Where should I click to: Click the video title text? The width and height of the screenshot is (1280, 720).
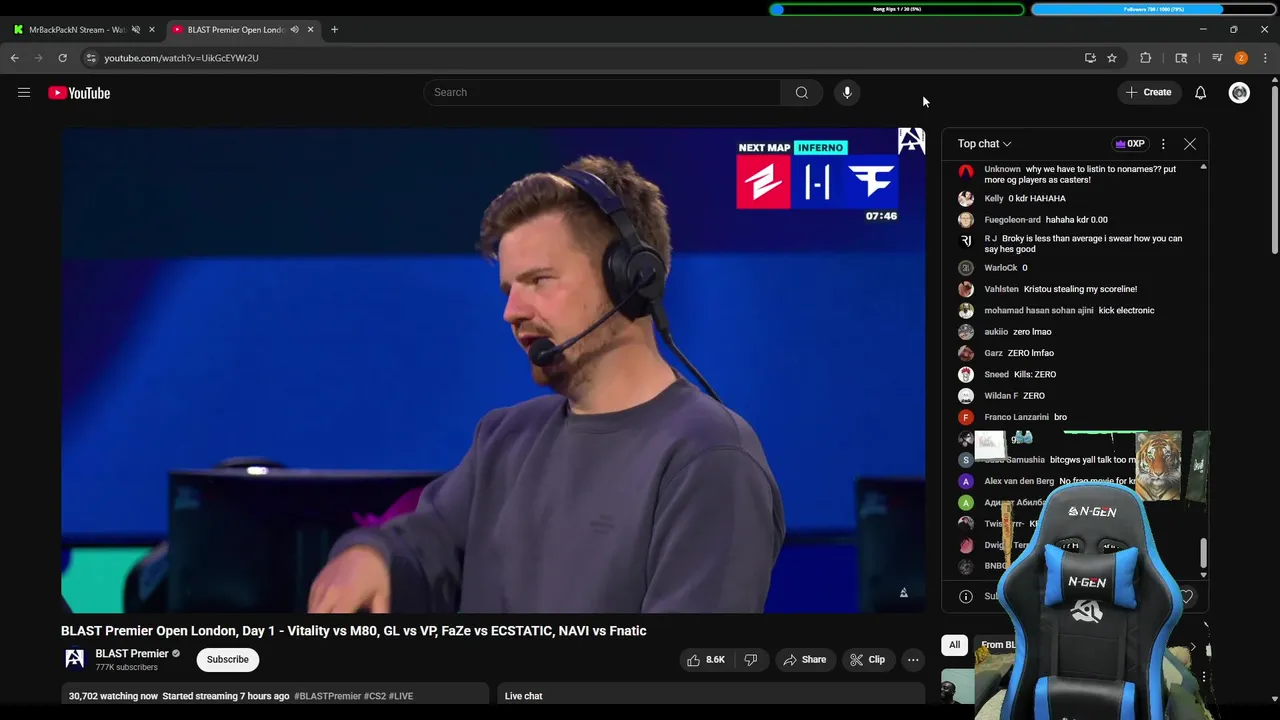click(x=354, y=631)
